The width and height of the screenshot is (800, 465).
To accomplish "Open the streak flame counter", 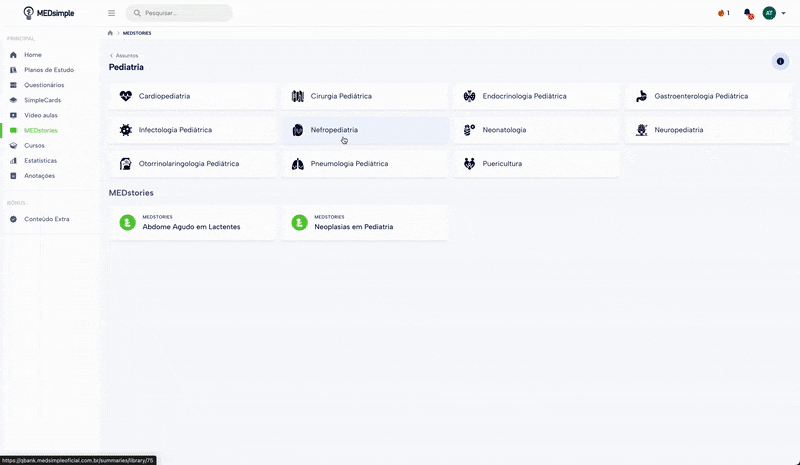I will tap(723, 13).
